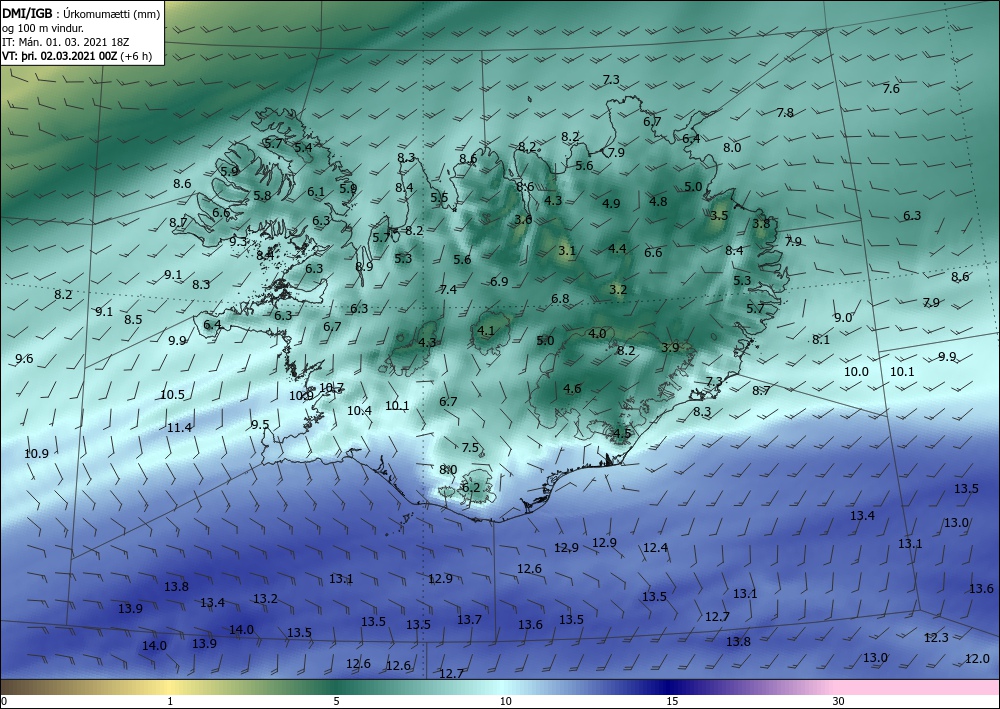This screenshot has height=709, width=1000.
Task: Click the 13.2 value on the map
Action: pos(265,599)
